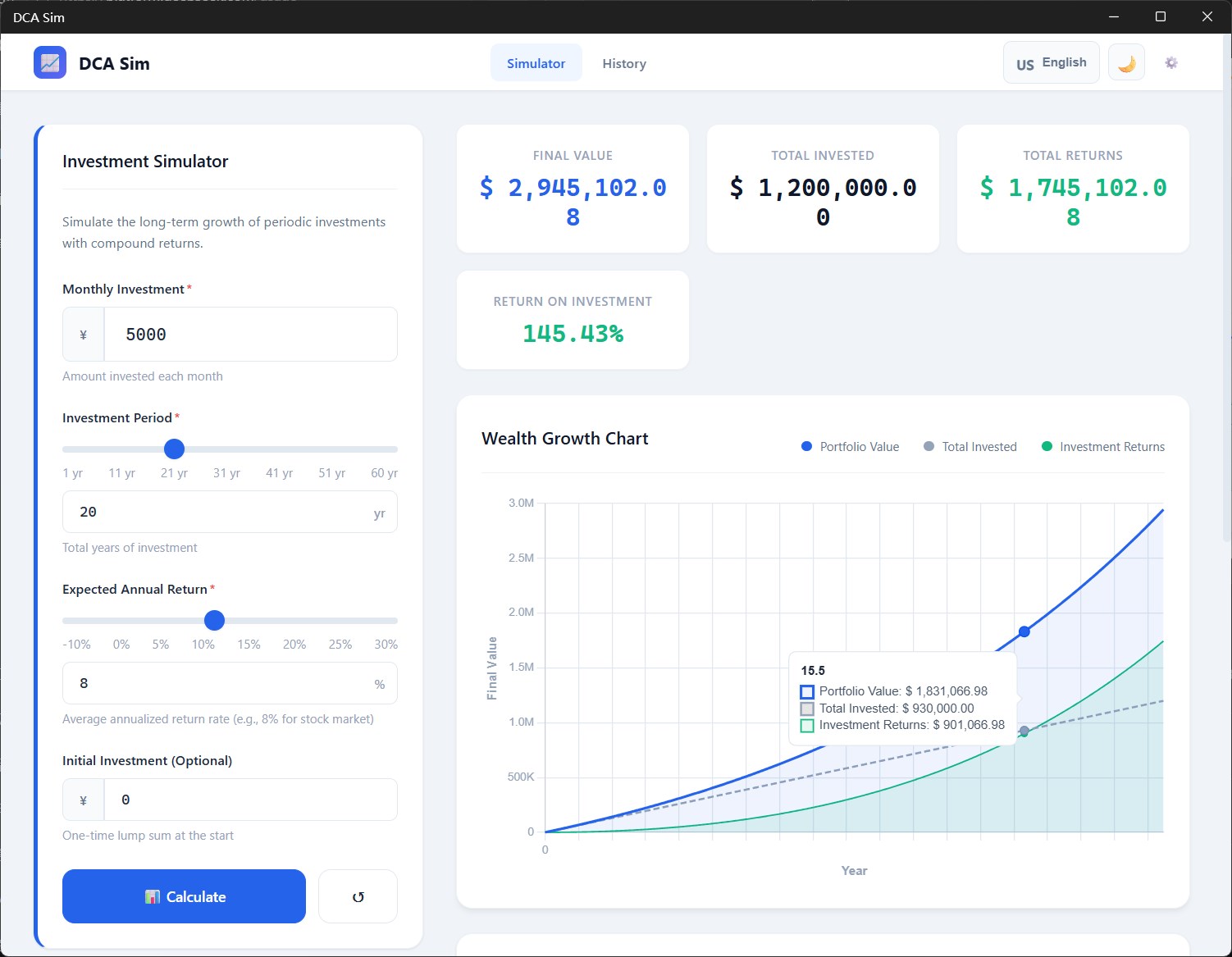The width and height of the screenshot is (1232, 957).
Task: Toggle dark mode with the moon icon
Action: [x=1126, y=62]
